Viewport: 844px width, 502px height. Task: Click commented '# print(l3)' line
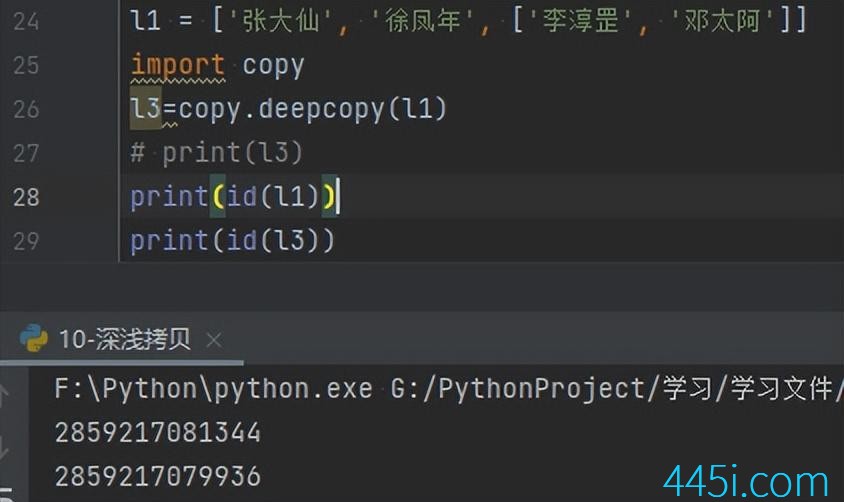[x=216, y=153]
